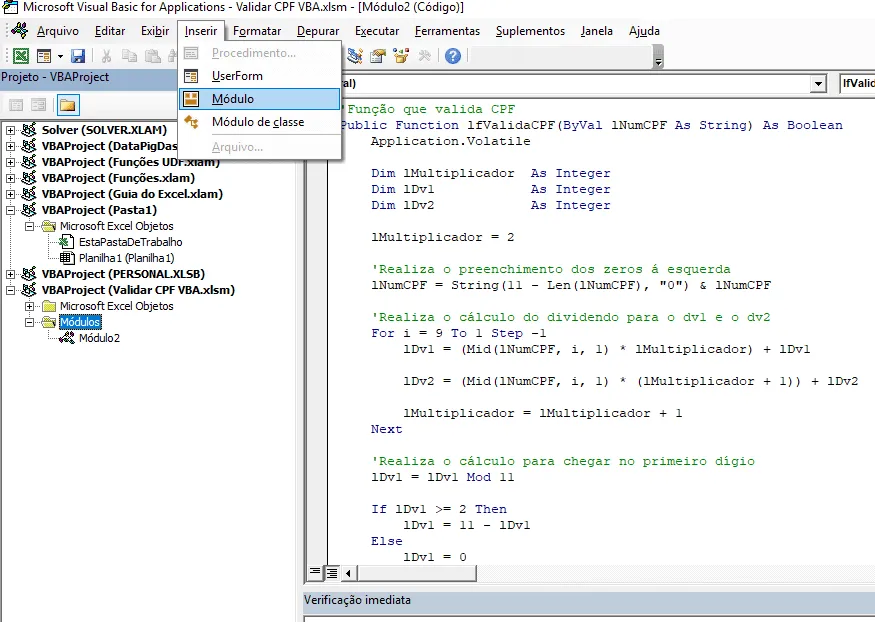Select Planilha1 (Planilha1) in the project tree
The image size is (875, 622).
[126, 258]
